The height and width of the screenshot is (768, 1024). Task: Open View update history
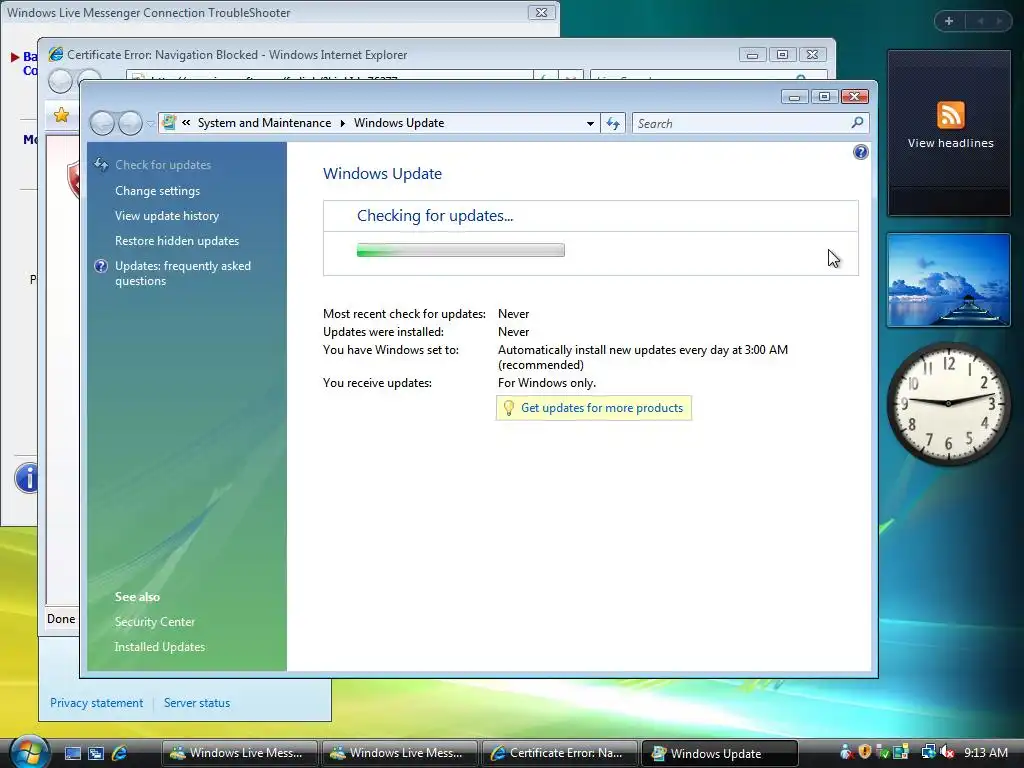point(167,216)
